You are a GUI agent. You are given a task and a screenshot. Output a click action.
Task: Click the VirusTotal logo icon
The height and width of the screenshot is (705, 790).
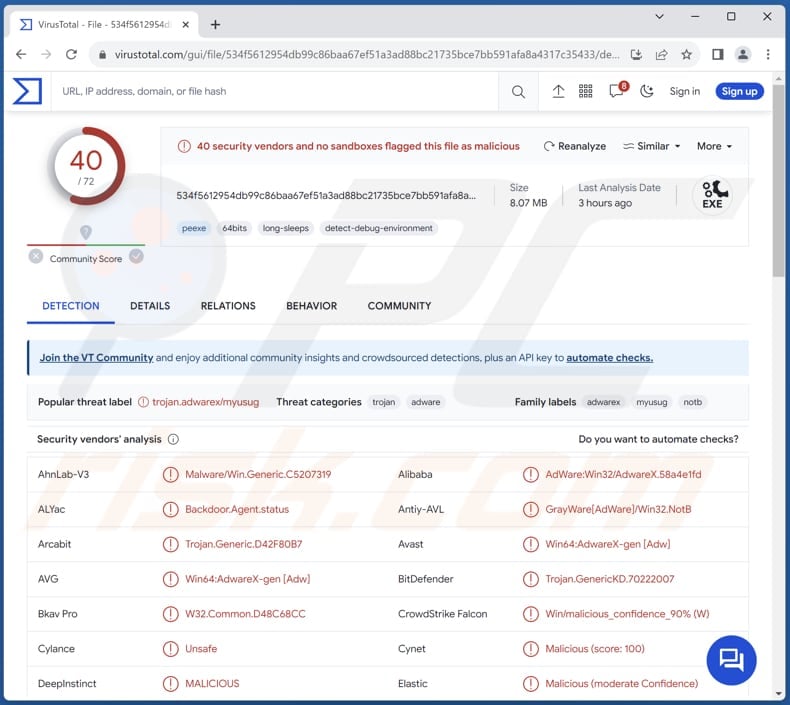pyautogui.click(x=27, y=91)
